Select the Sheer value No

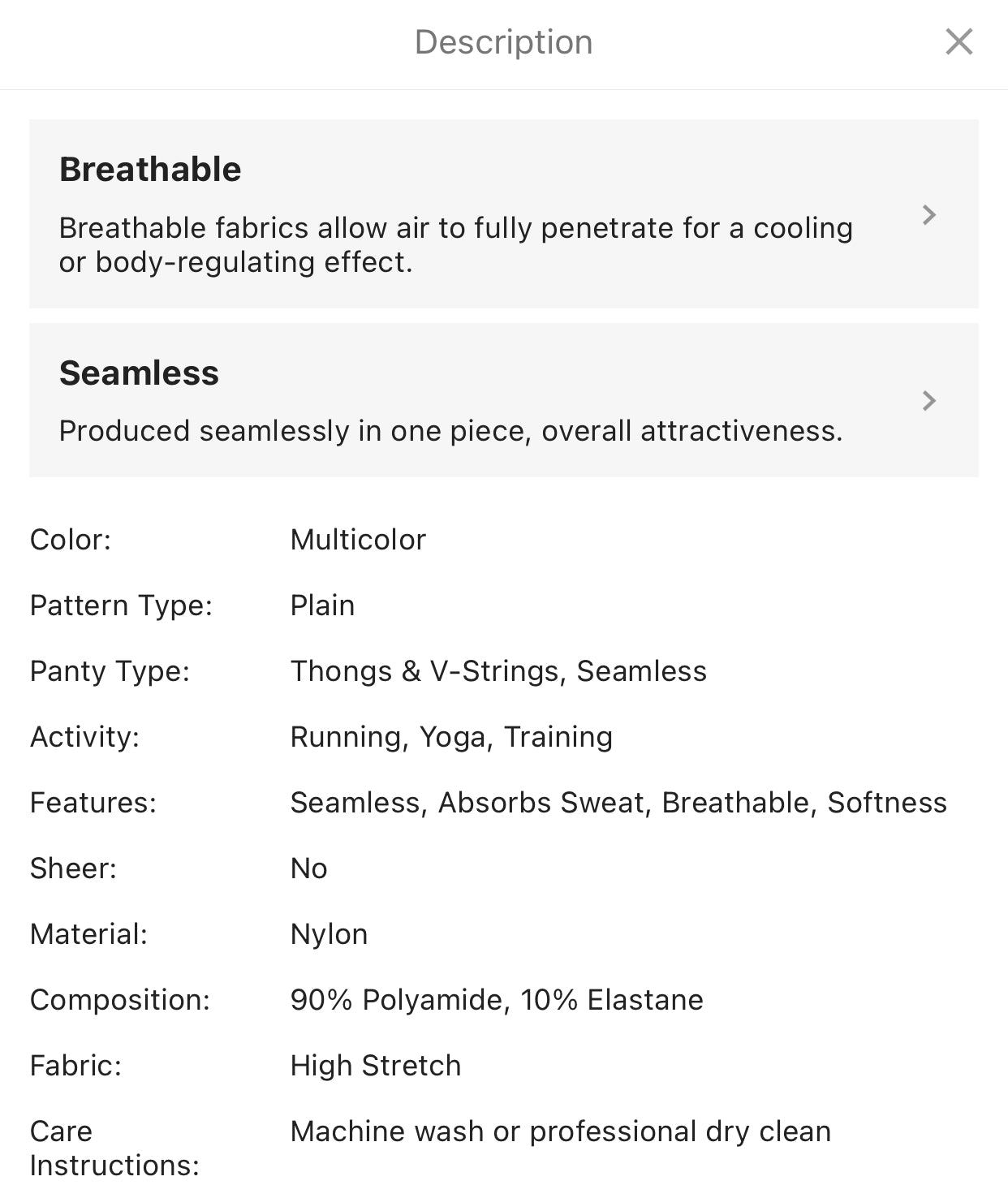[x=308, y=868]
